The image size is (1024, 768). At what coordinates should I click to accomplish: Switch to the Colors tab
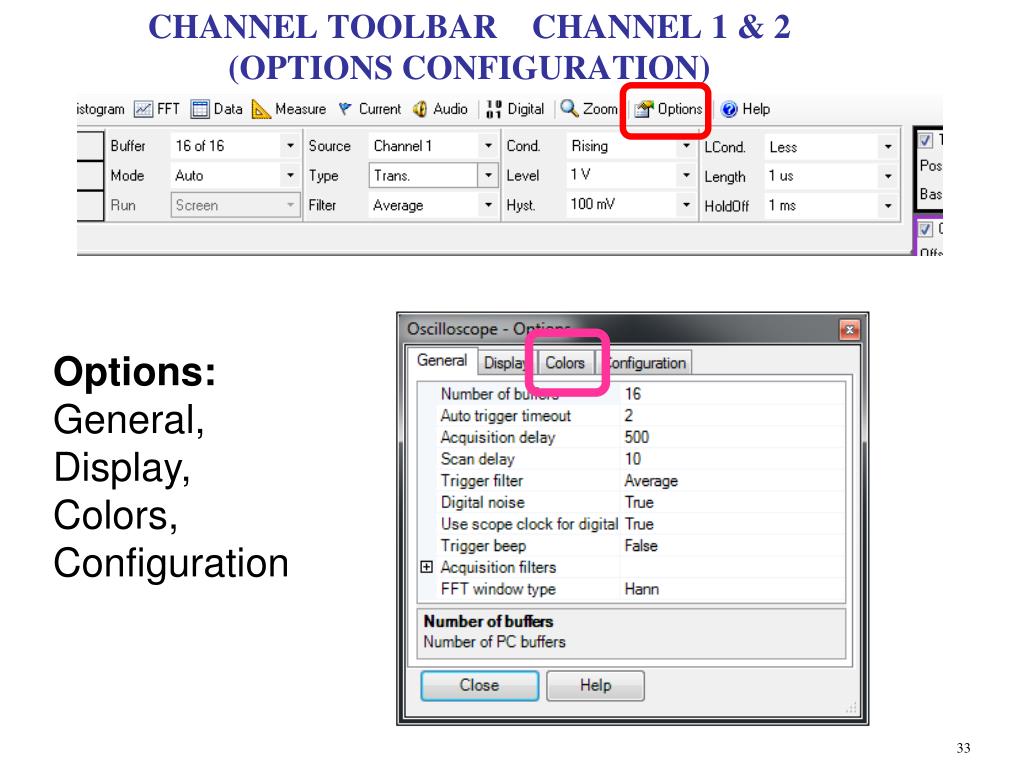pyautogui.click(x=565, y=363)
